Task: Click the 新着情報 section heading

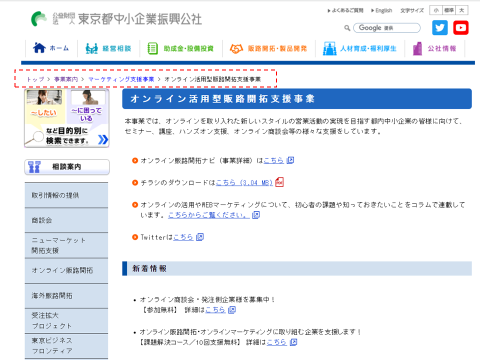Action: tap(297, 269)
